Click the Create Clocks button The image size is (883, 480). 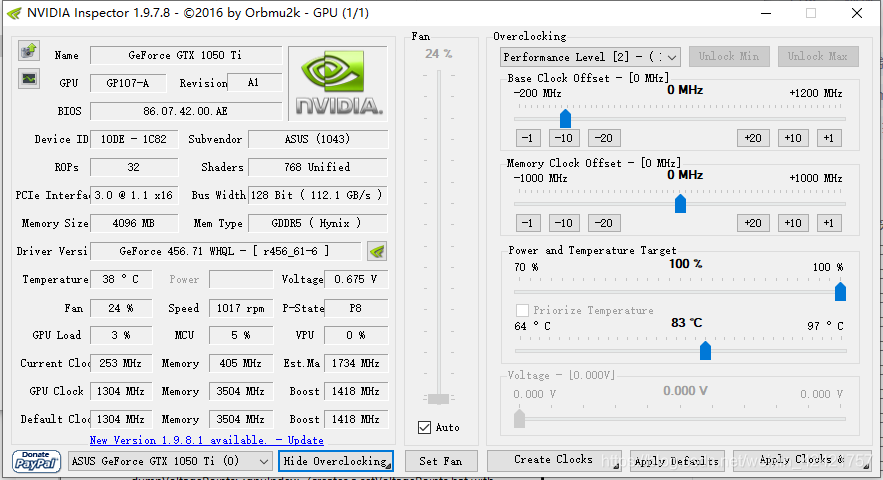[554, 460]
